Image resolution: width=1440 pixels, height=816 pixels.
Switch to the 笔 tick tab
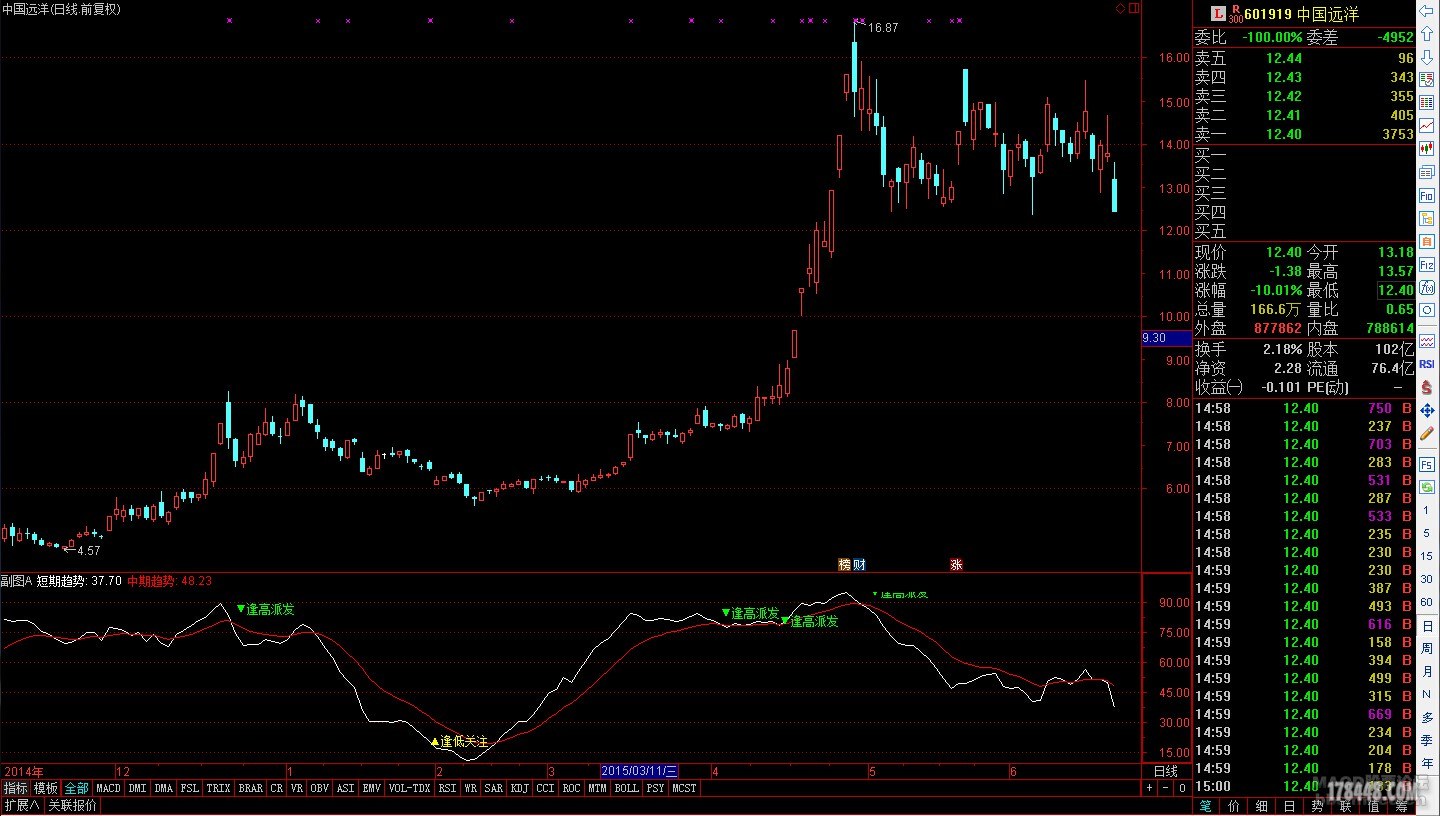click(x=1206, y=805)
